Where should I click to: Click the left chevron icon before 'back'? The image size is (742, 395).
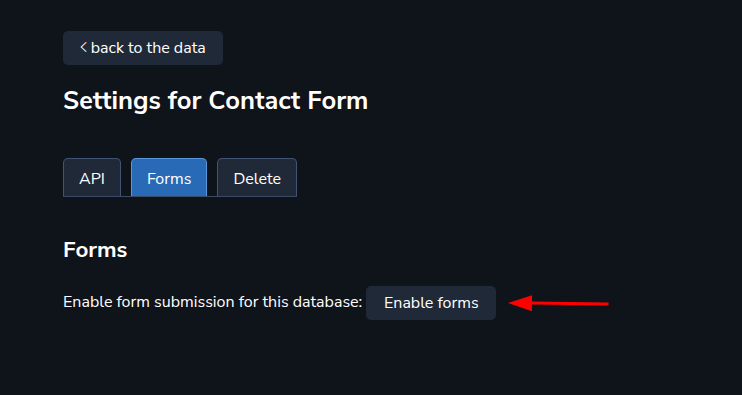pyautogui.click(x=83, y=47)
